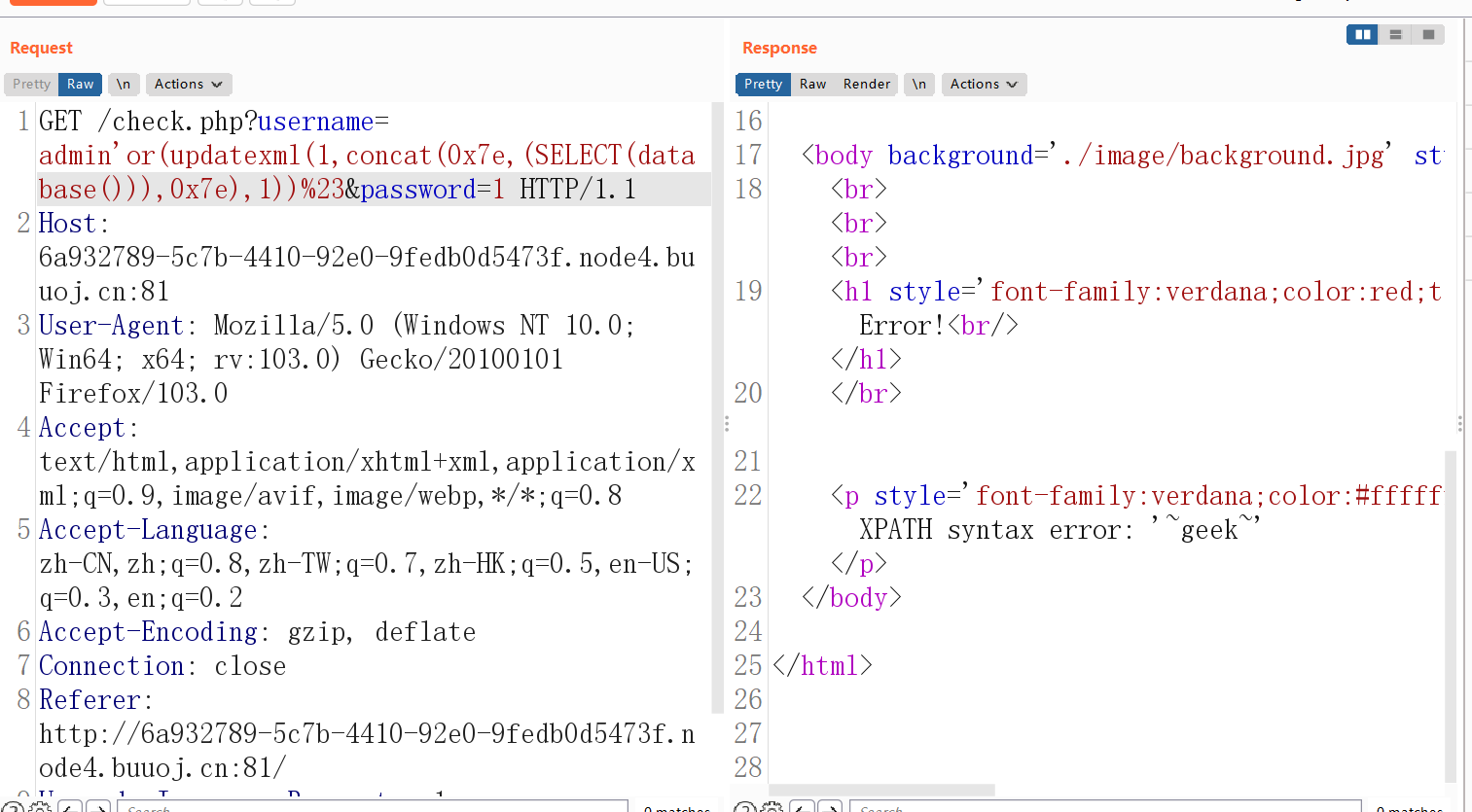The width and height of the screenshot is (1472, 812).
Task: Click the Request panel heading
Action: 41,48
